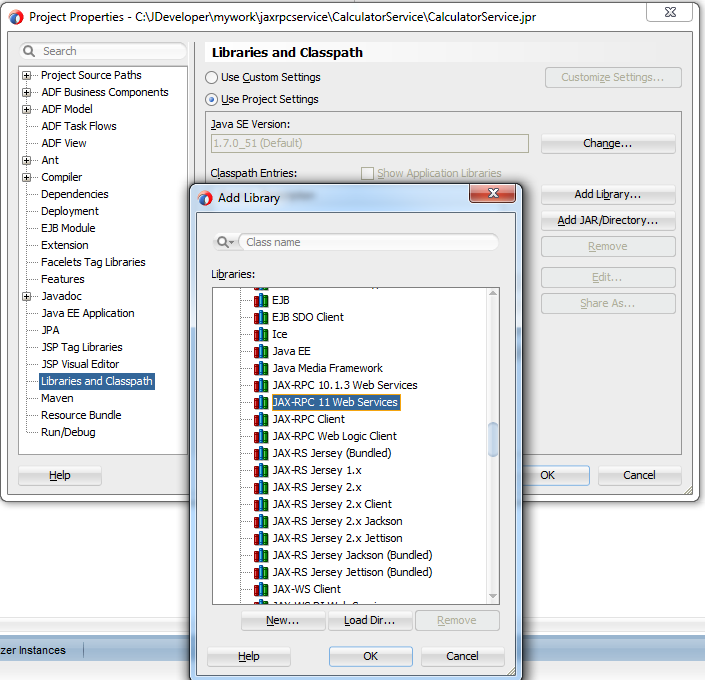The image size is (705, 680).
Task: Click the Java SE Version field
Action: click(370, 143)
